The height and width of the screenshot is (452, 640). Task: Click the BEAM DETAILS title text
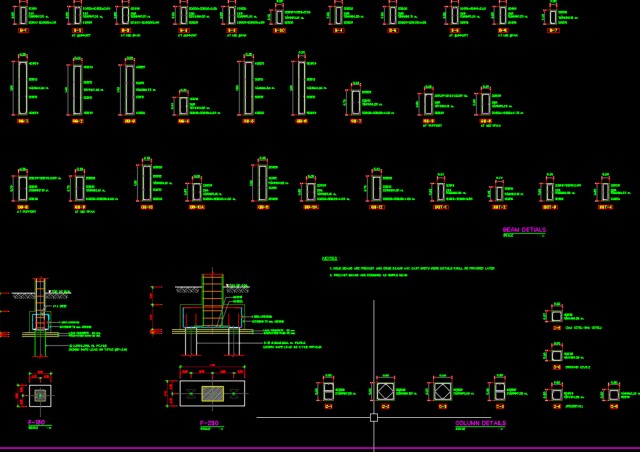click(x=524, y=229)
